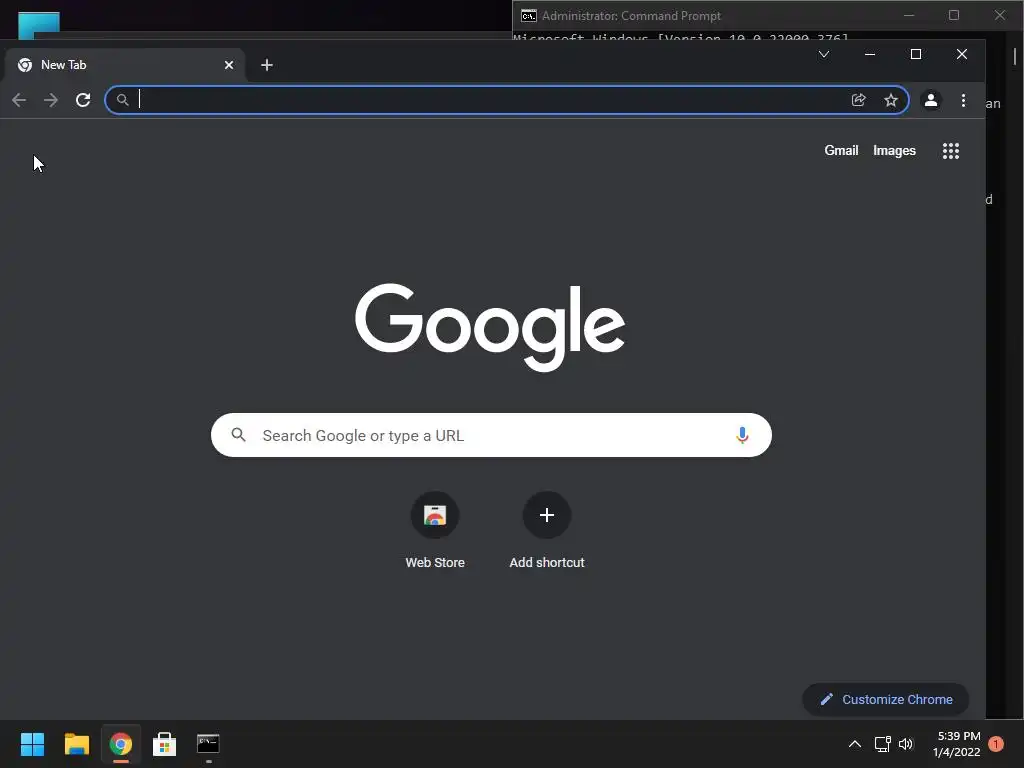Close the Command Prompt window
Screen dimensions: 1024x768
(999, 15)
